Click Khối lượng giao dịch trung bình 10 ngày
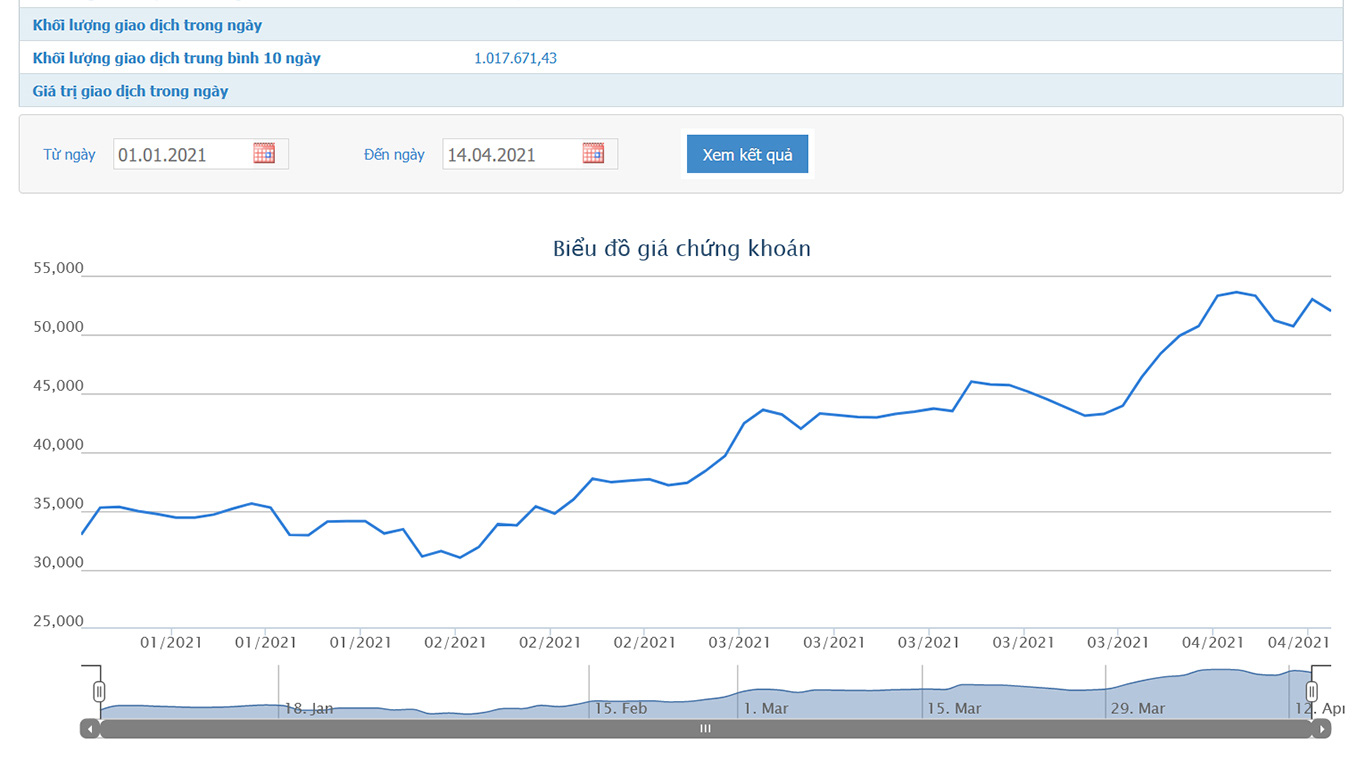 (177, 58)
